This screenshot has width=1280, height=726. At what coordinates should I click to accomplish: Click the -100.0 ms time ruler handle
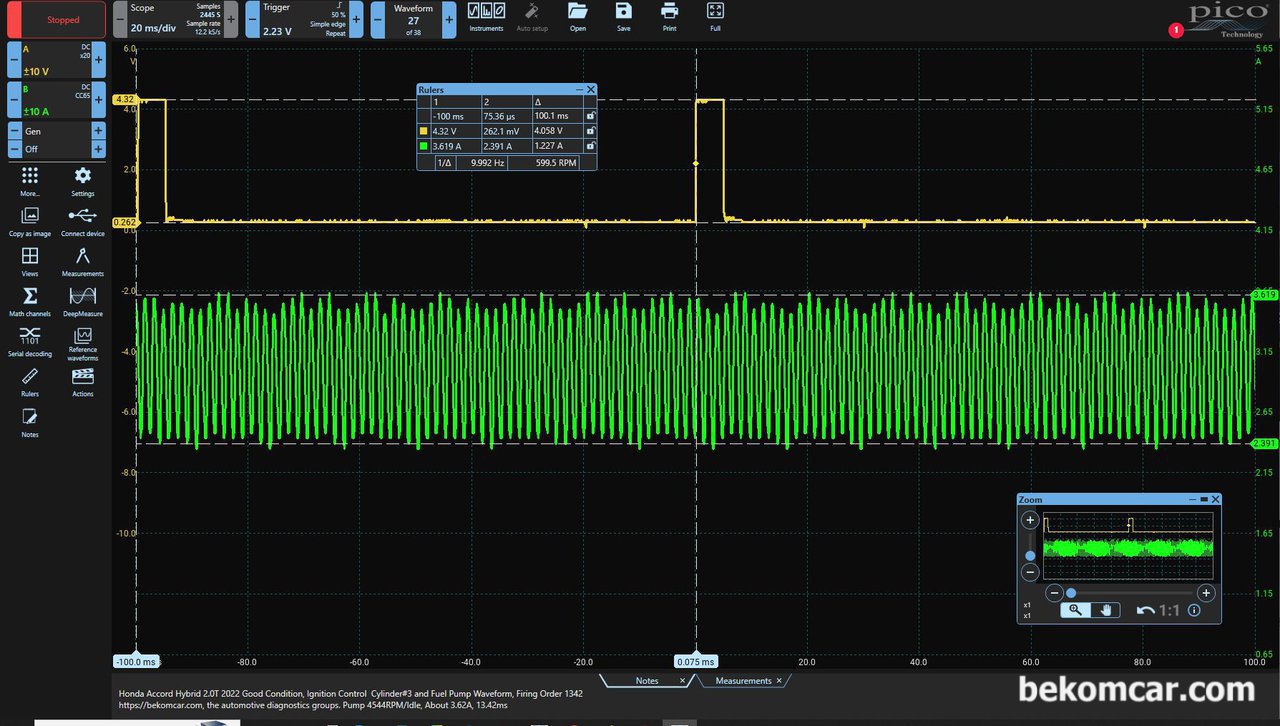pos(136,662)
